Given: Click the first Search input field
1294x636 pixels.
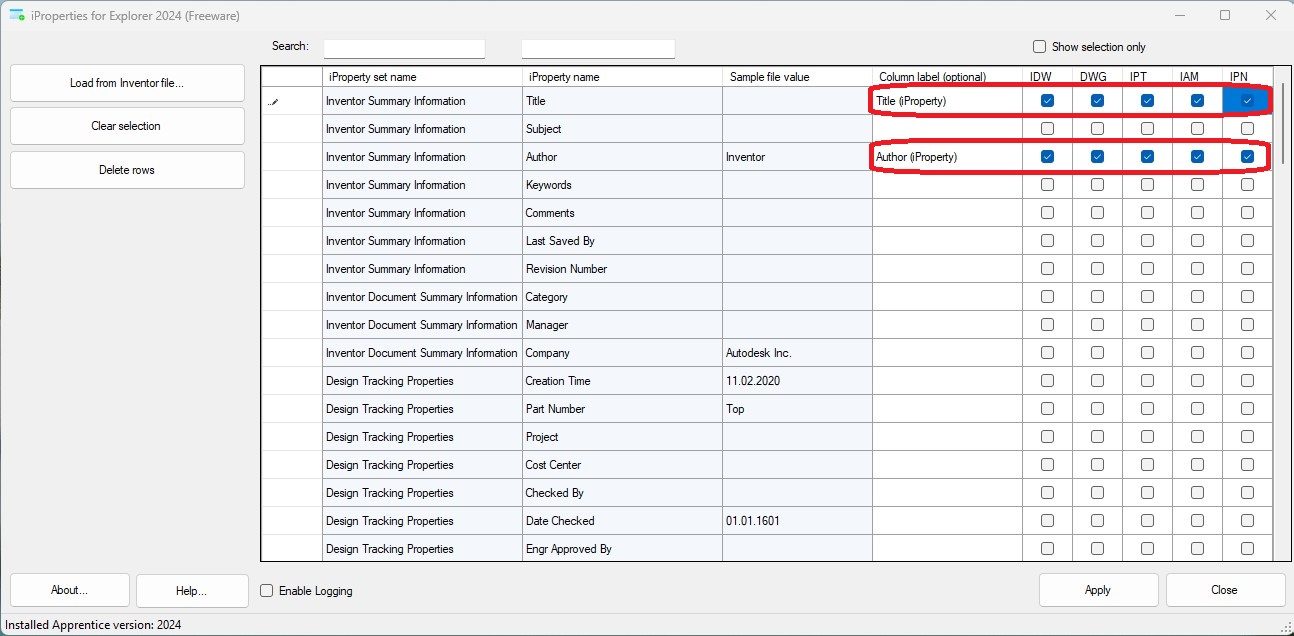Looking at the screenshot, I should click(404, 49).
